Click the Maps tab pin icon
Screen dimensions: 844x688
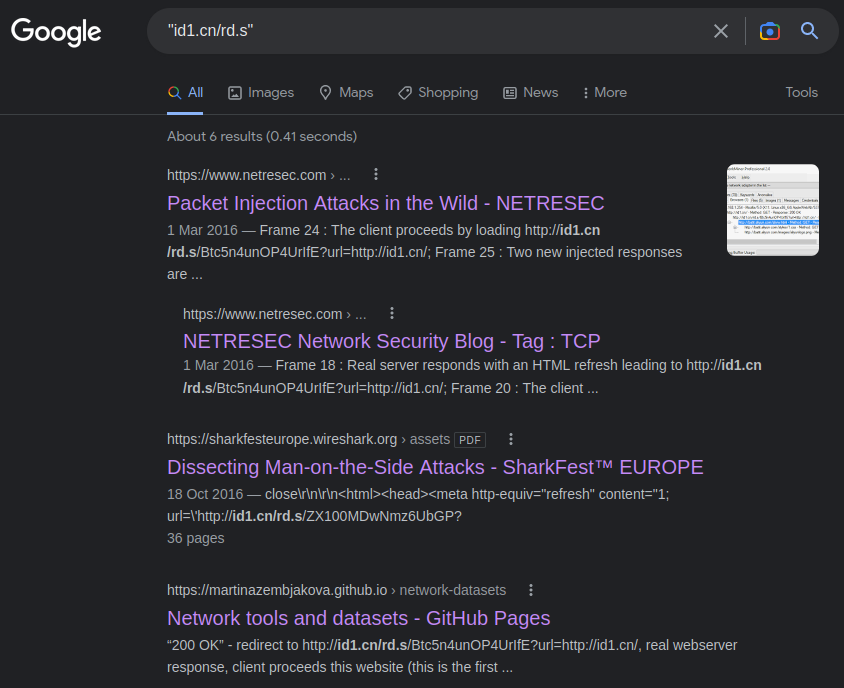point(325,93)
